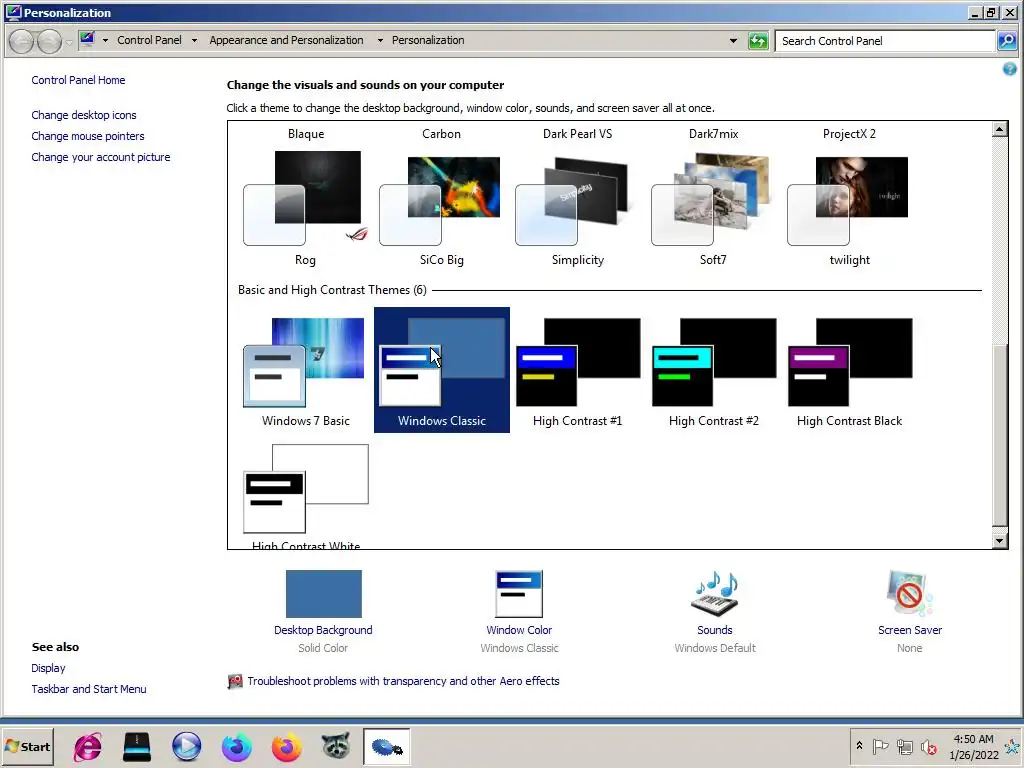Launch Firefox from the taskbar
Viewport: 1024px width, 768px height.
click(x=286, y=746)
